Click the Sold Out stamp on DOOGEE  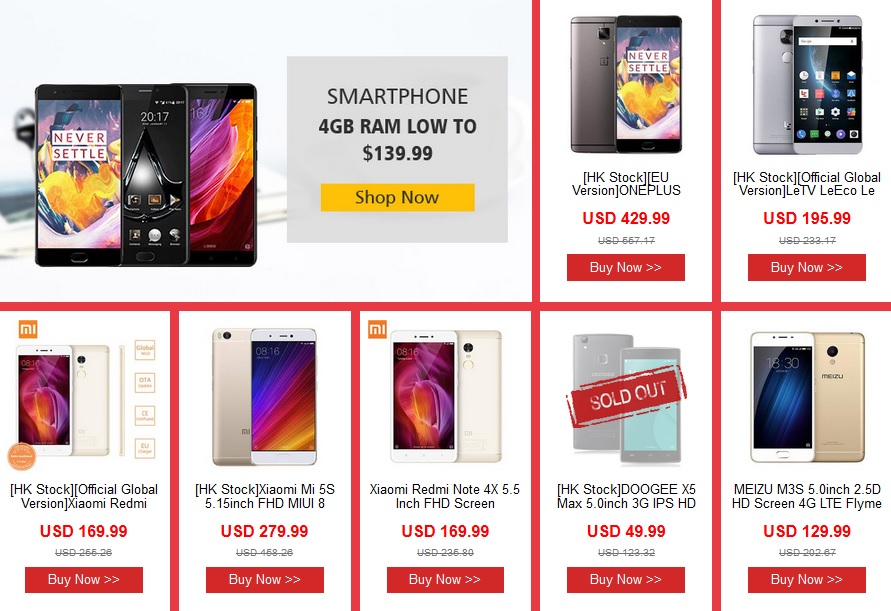pyautogui.click(x=626, y=396)
